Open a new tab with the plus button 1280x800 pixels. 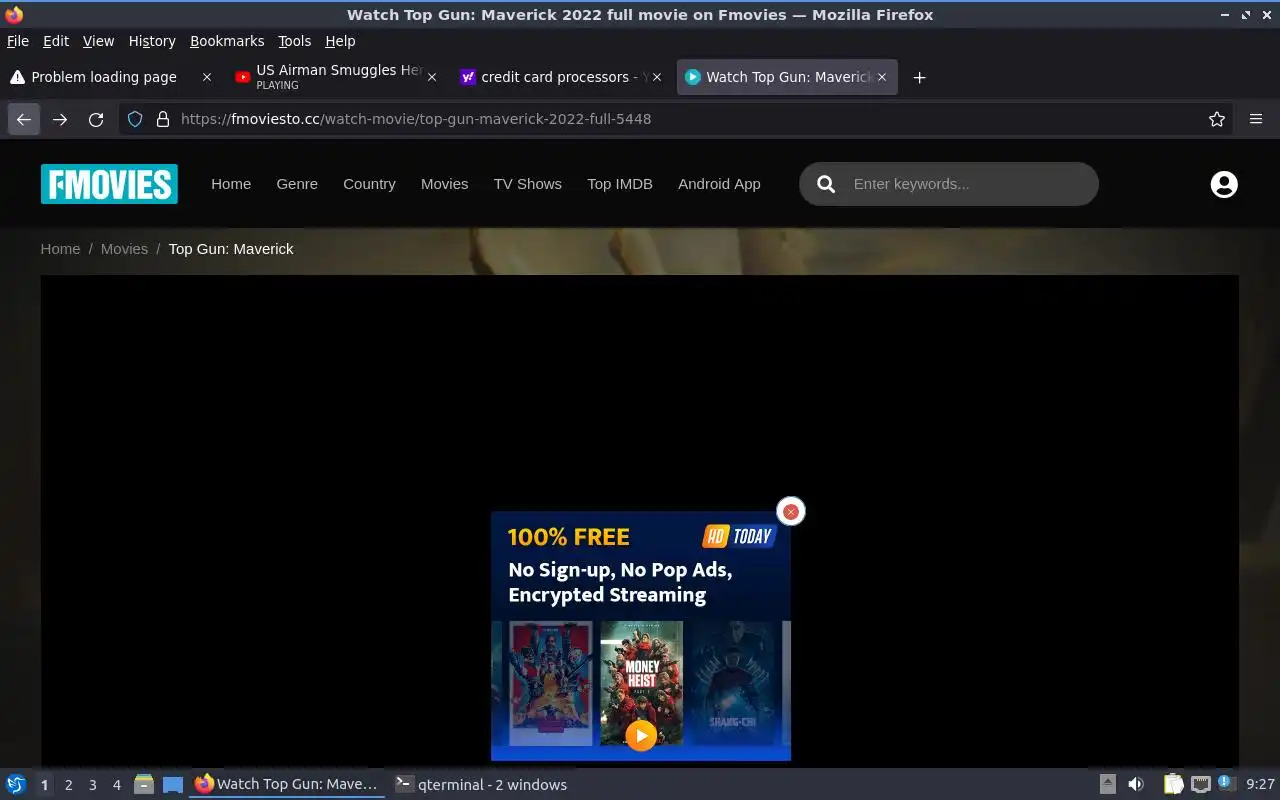click(x=920, y=77)
